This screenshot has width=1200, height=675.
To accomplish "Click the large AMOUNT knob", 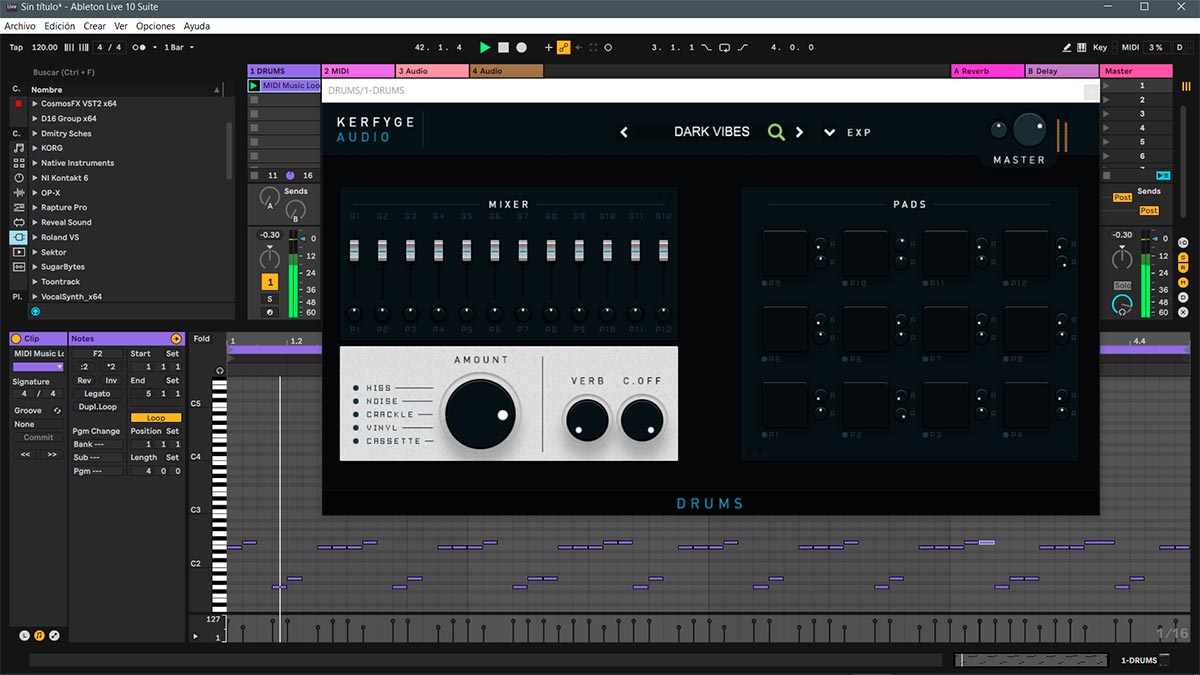I will click(481, 413).
